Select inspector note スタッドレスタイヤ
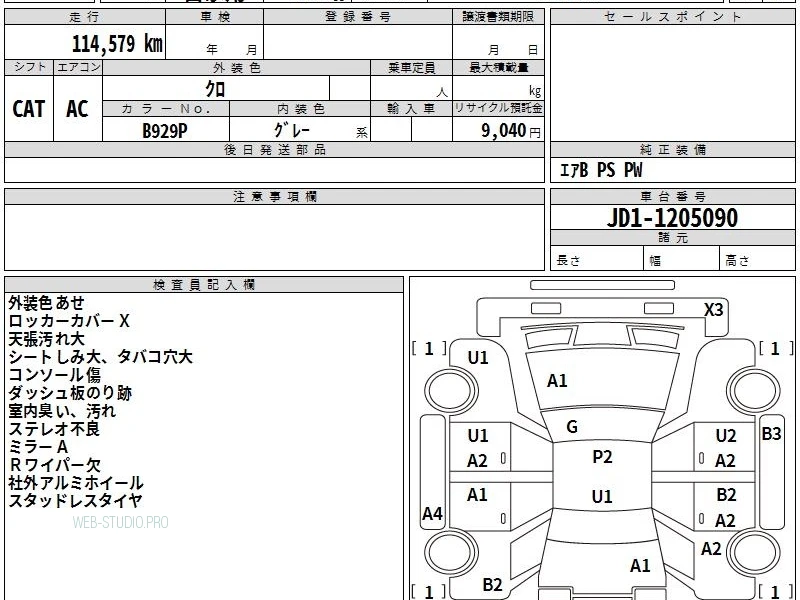 (x=75, y=501)
